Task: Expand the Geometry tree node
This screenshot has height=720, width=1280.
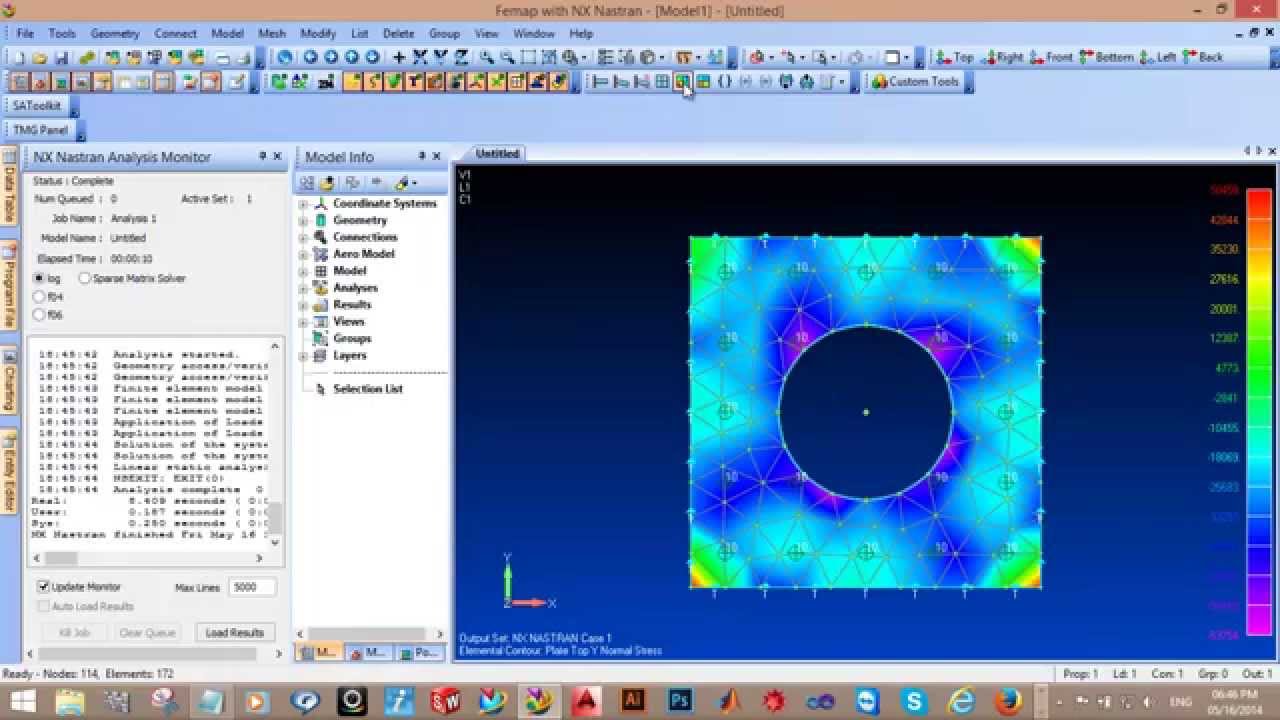Action: tap(303, 221)
